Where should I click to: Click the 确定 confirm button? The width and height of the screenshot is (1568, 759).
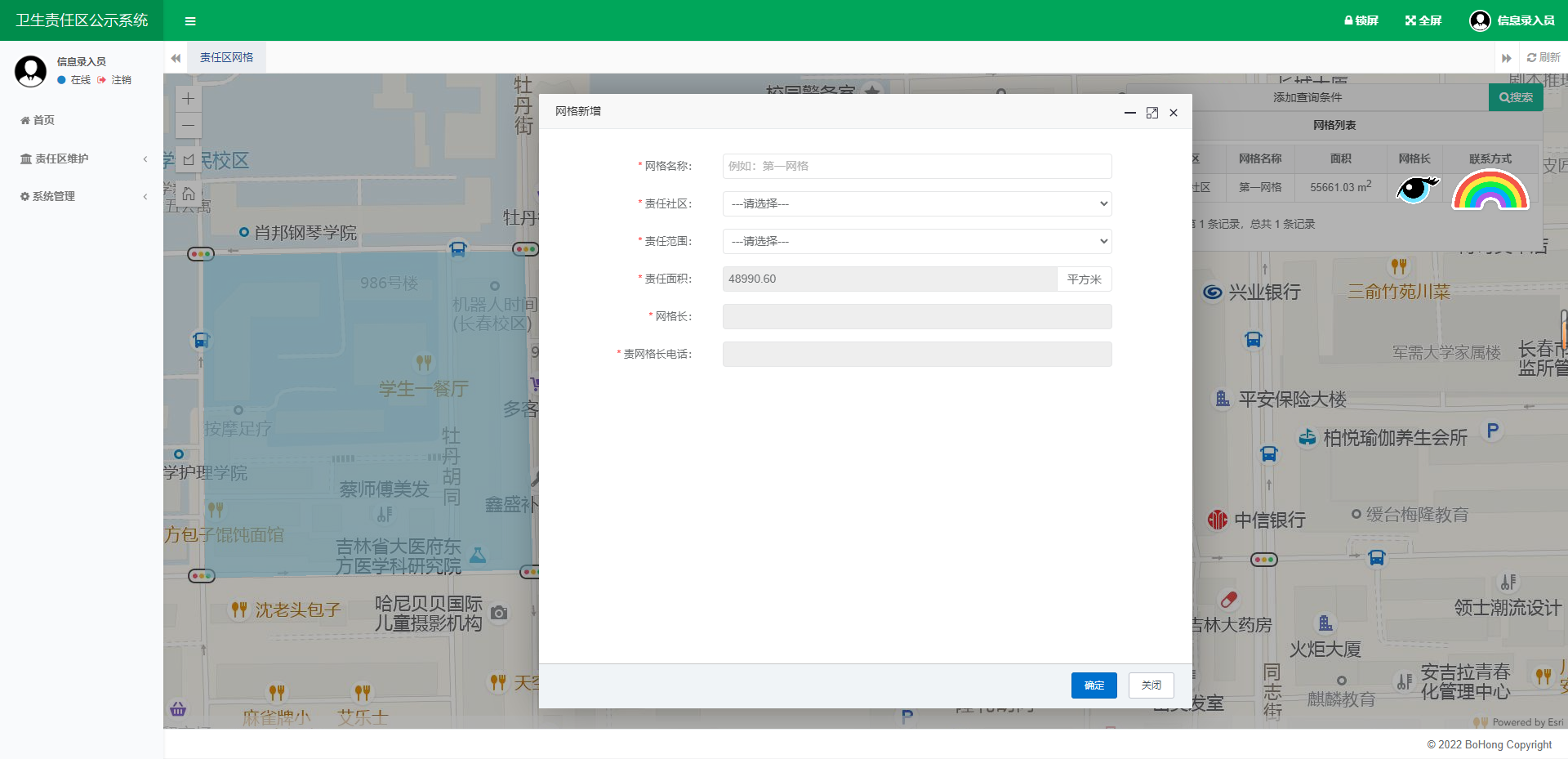[1094, 685]
